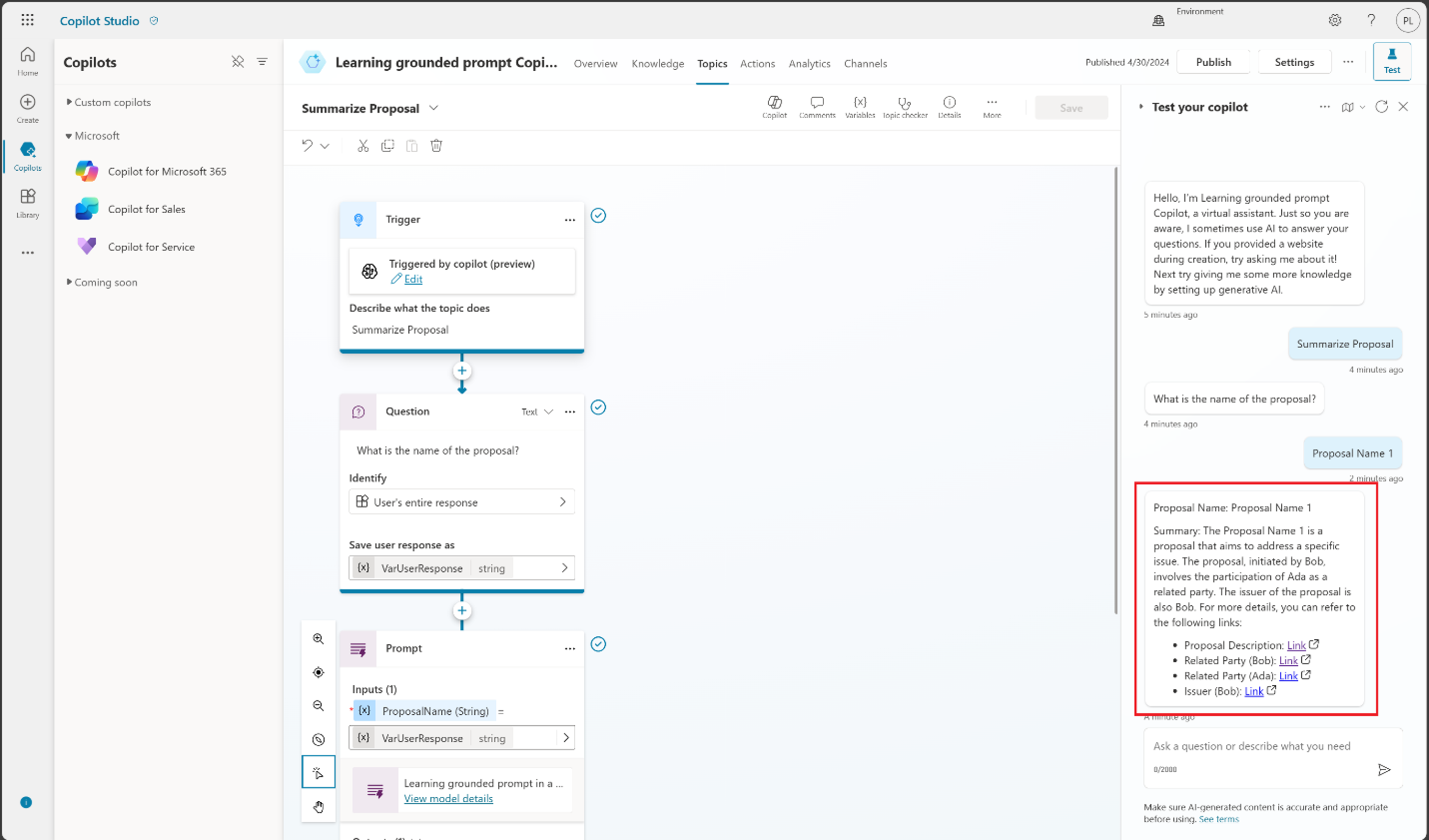
Task: Zoom out on the canvas
Action: [x=318, y=706]
